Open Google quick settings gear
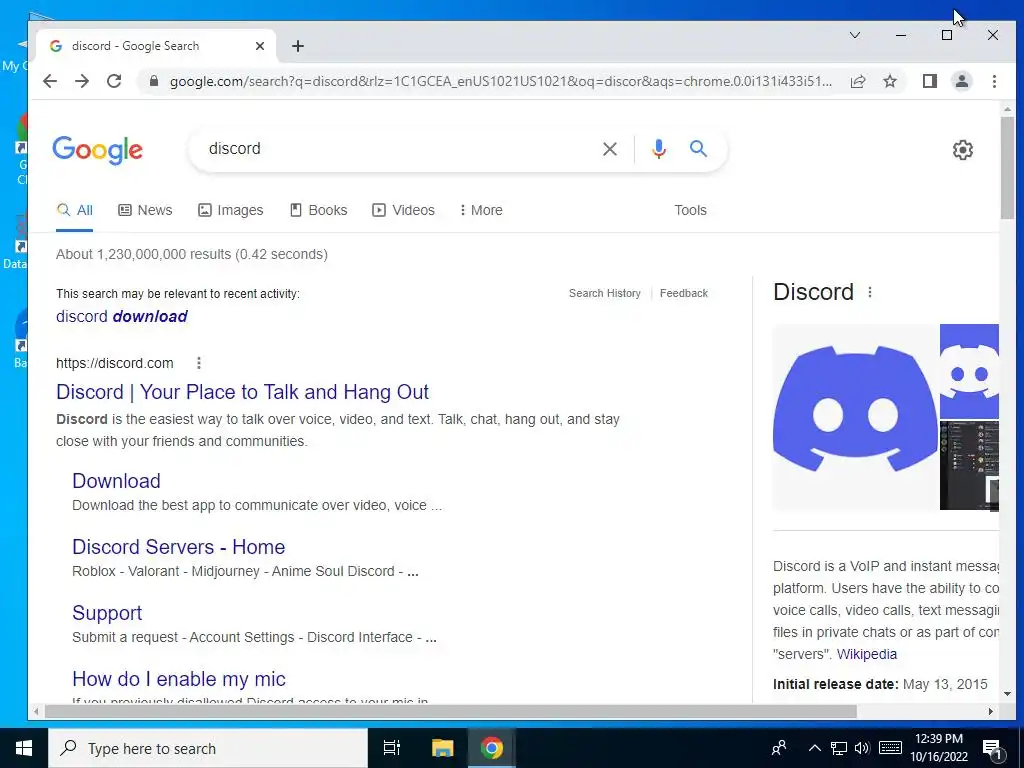 tap(962, 150)
